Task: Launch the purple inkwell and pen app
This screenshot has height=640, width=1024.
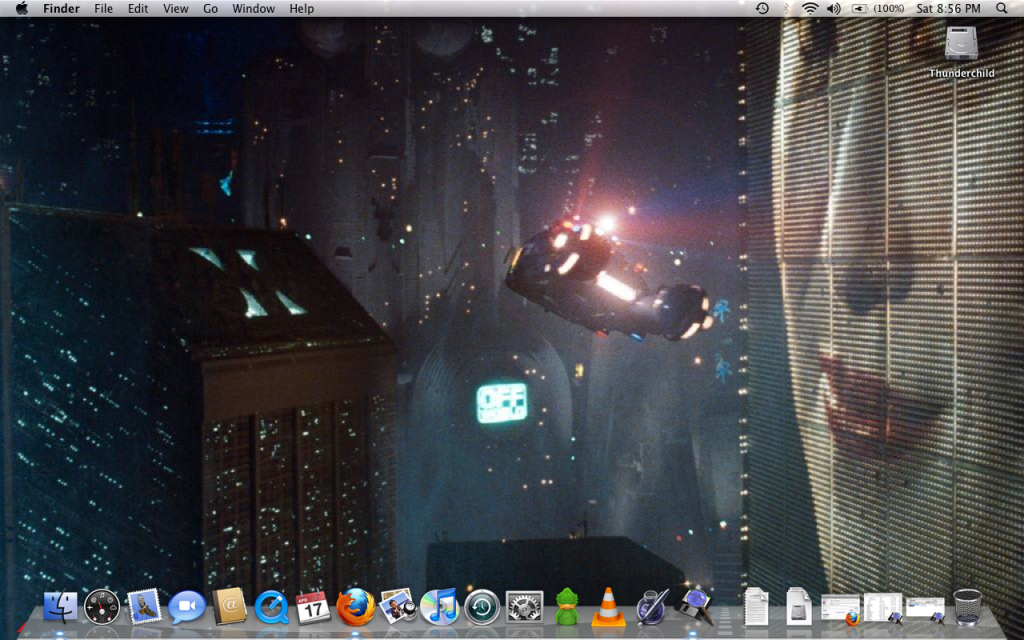Action: click(x=652, y=607)
